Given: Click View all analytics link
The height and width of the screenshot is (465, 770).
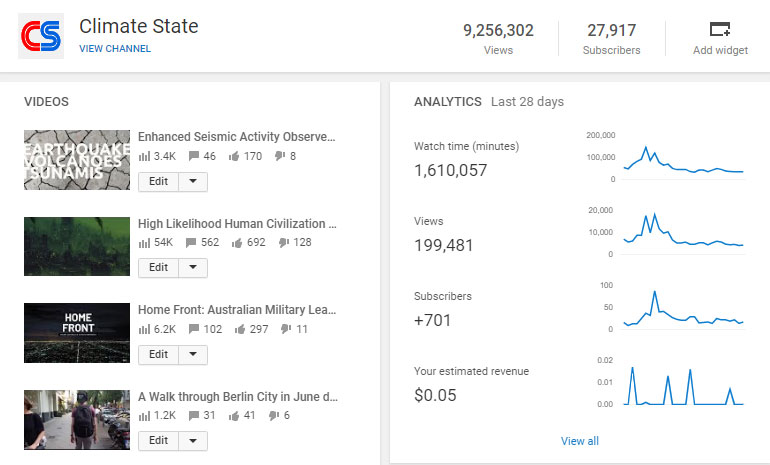Looking at the screenshot, I should tap(580, 441).
